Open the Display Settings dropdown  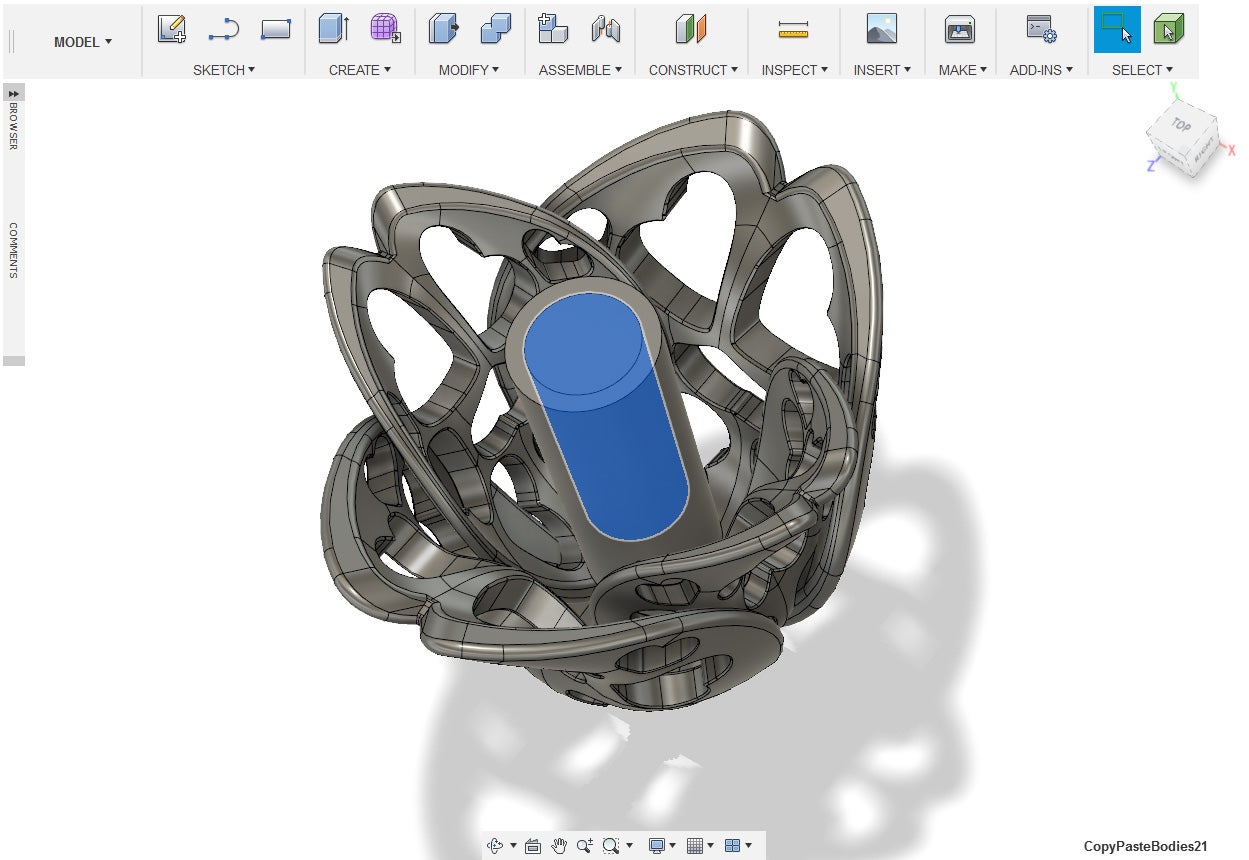662,846
